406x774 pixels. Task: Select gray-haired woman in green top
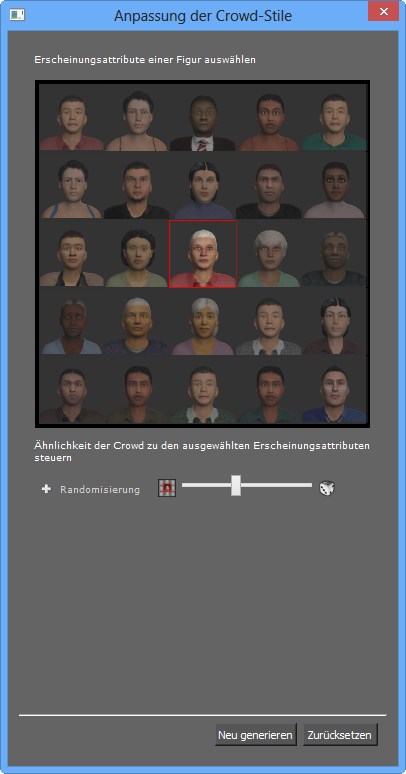coord(269,254)
